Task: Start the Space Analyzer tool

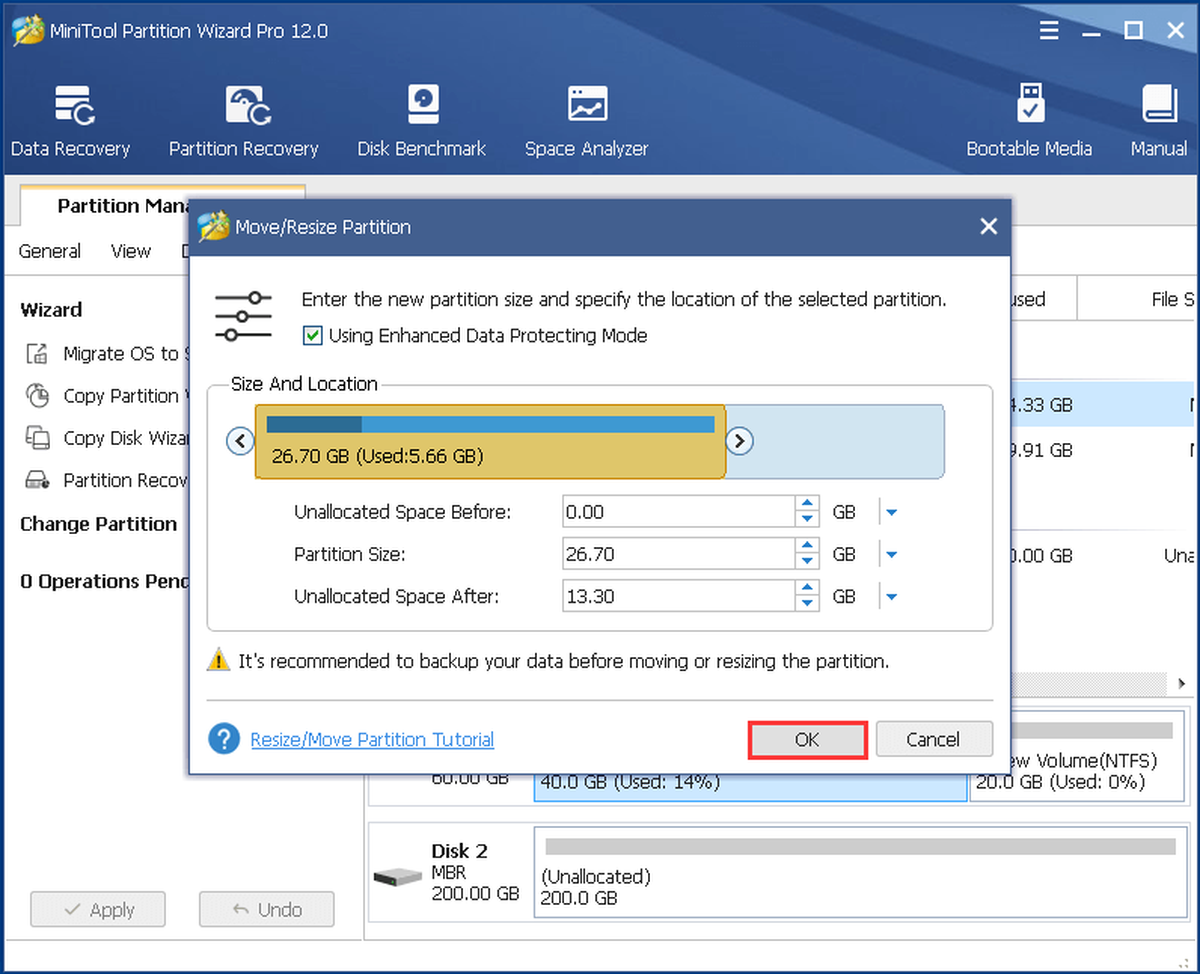Action: pyautogui.click(x=586, y=122)
